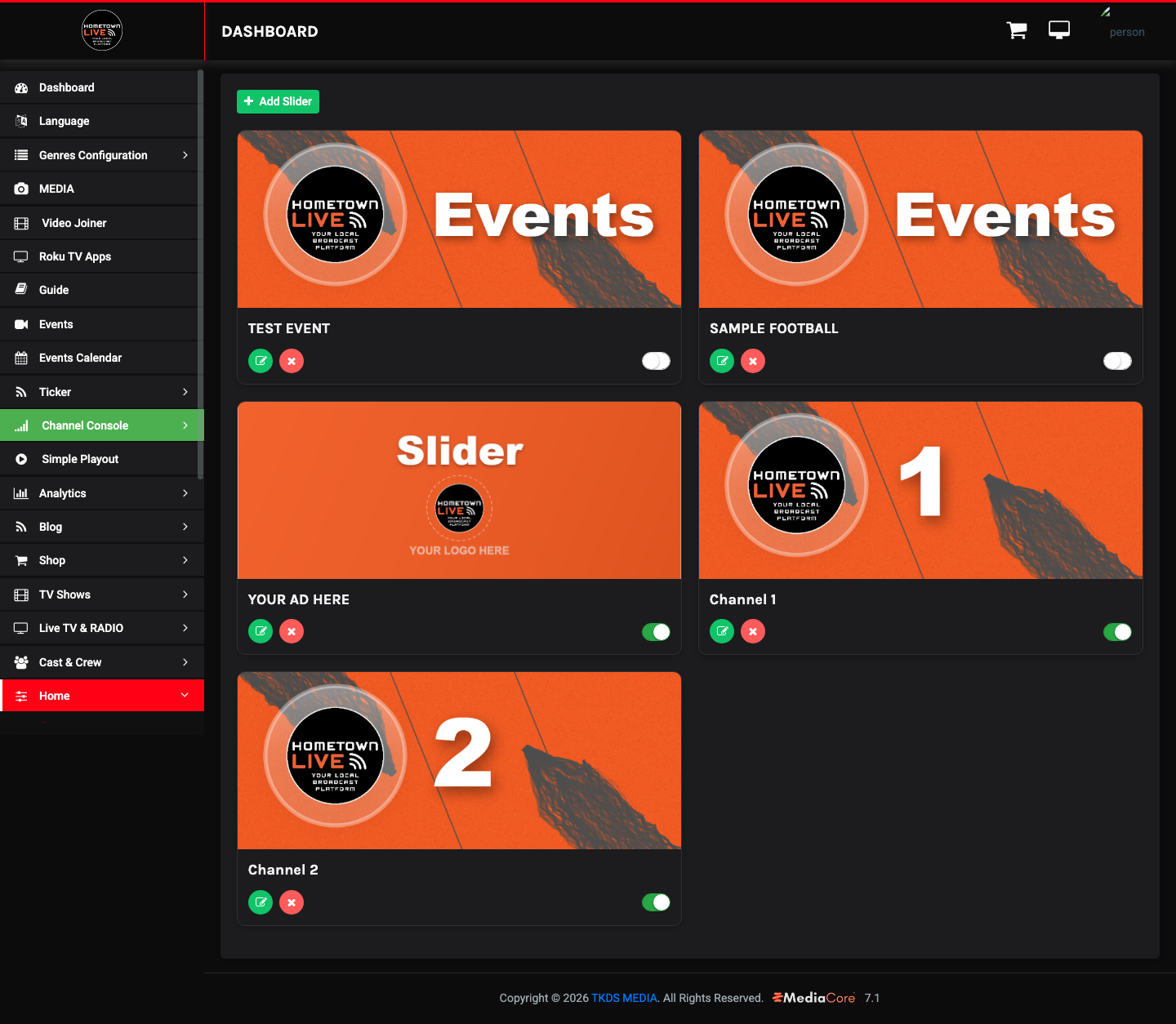
Task: Click the Language translate icon
Action: click(21, 121)
